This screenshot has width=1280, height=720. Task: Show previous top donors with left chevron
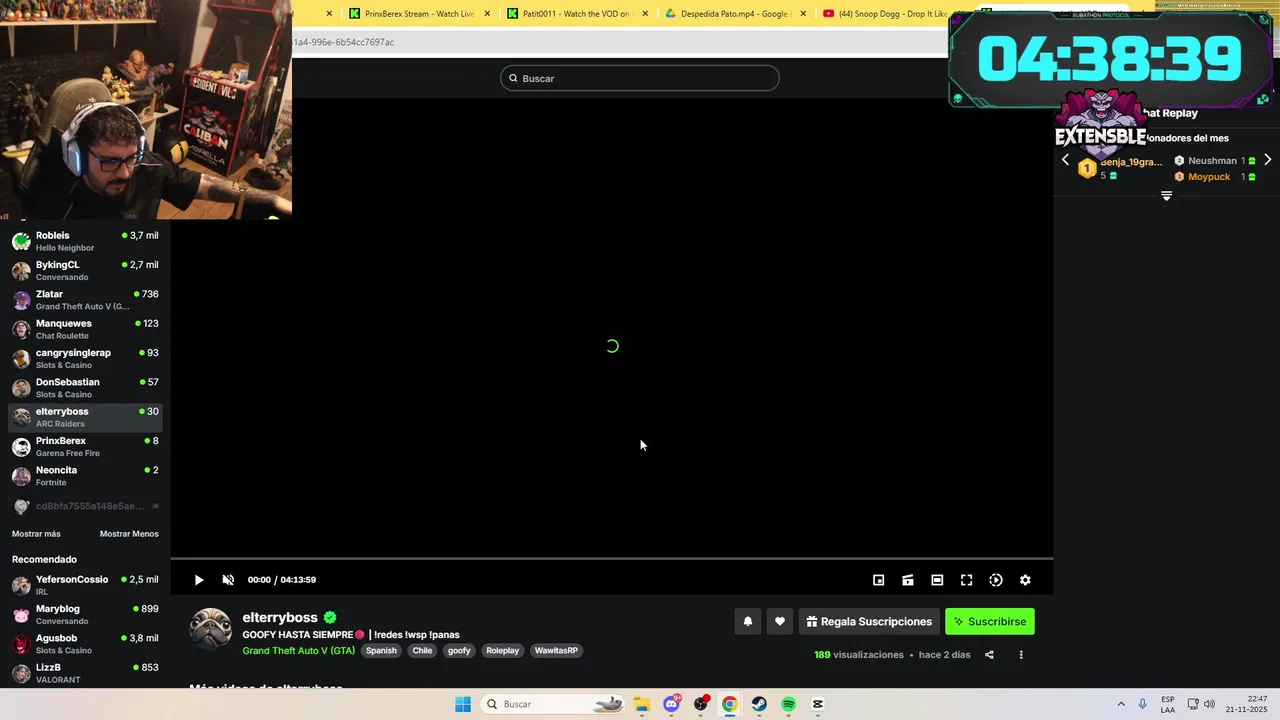coord(1065,160)
